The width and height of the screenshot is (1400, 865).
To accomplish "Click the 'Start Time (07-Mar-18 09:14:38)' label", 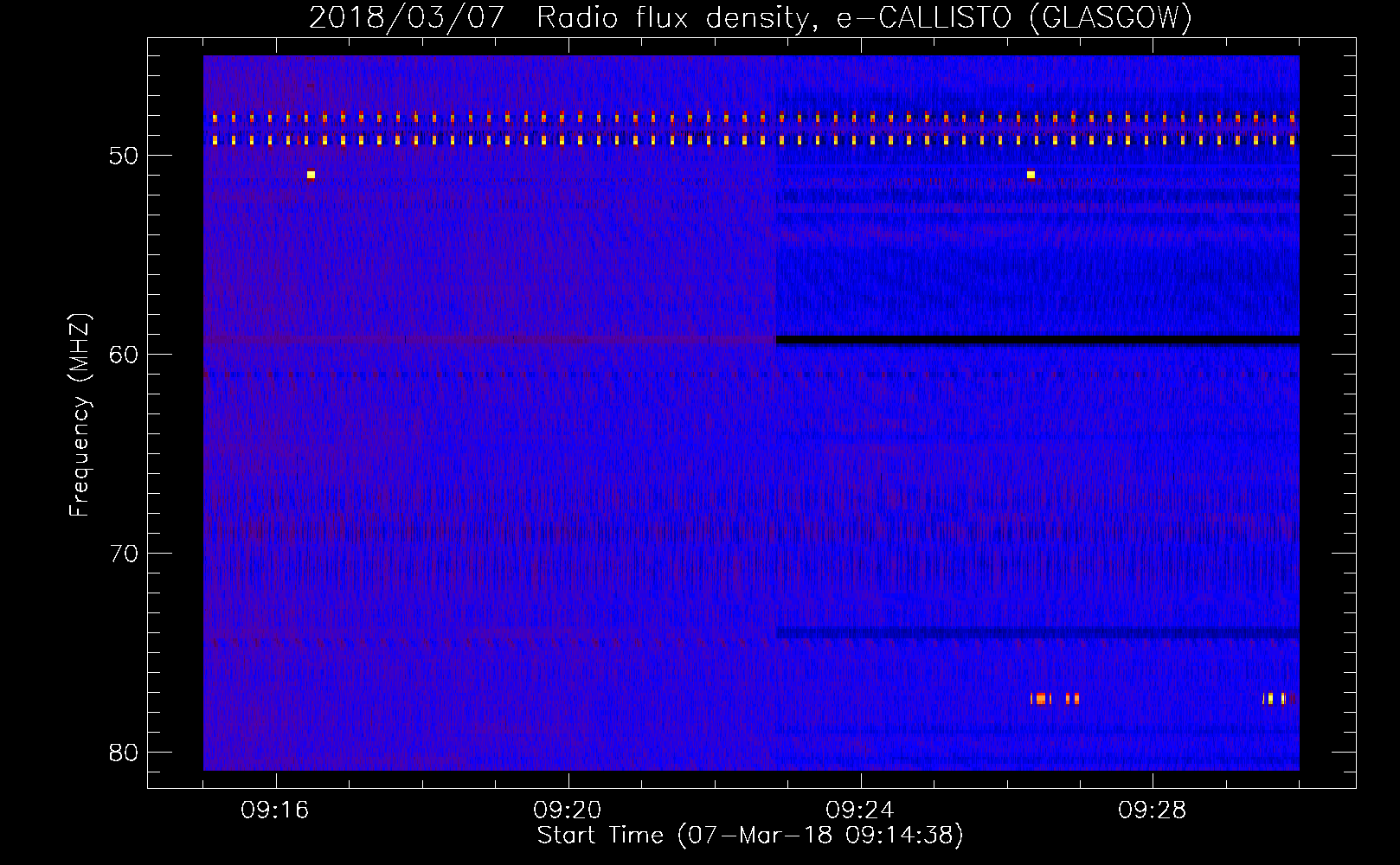I will [750, 836].
